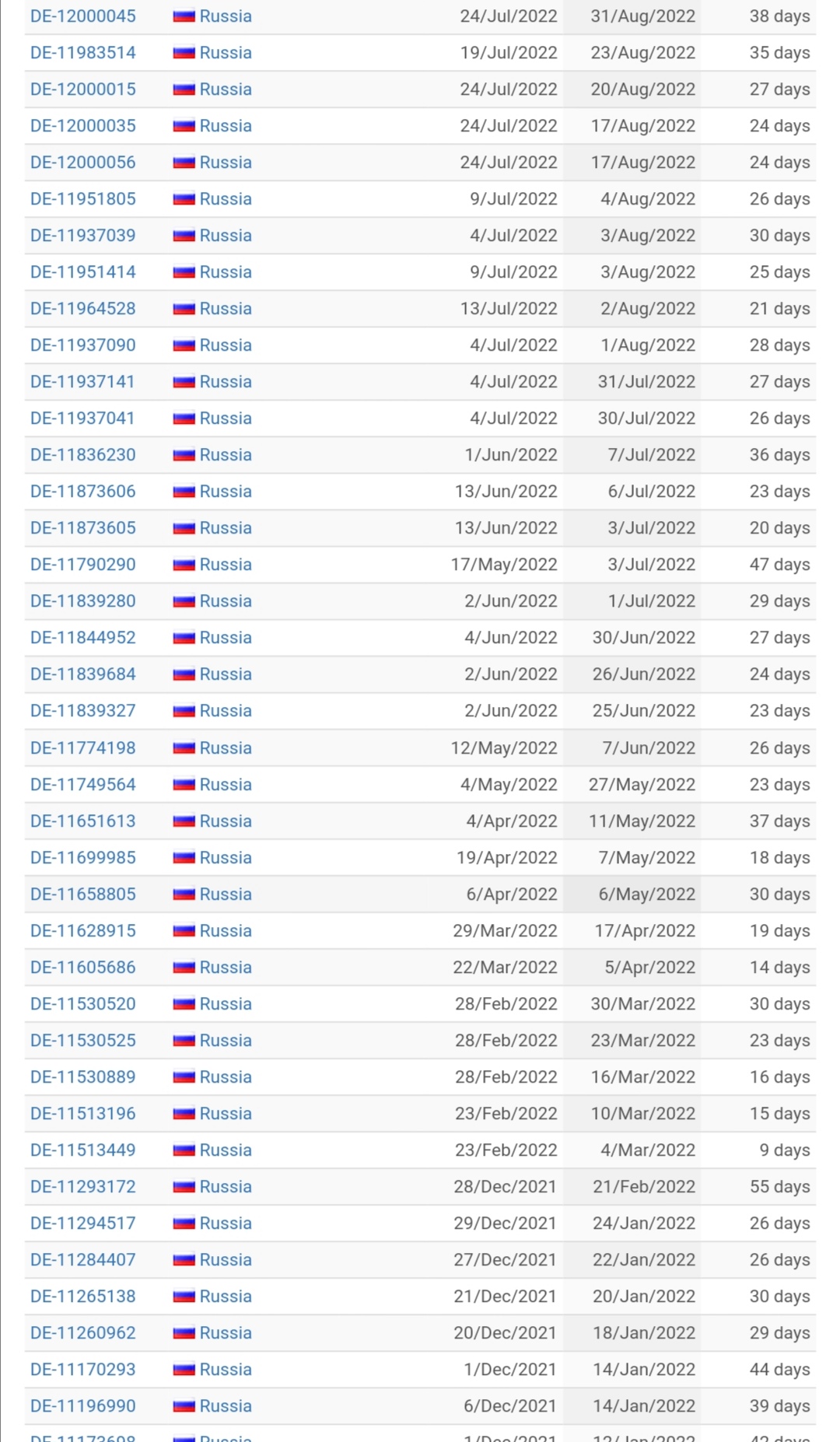The image size is (840, 1442).
Task: Click the flag icon in DE-11836230 row
Action: pyautogui.click(x=184, y=455)
